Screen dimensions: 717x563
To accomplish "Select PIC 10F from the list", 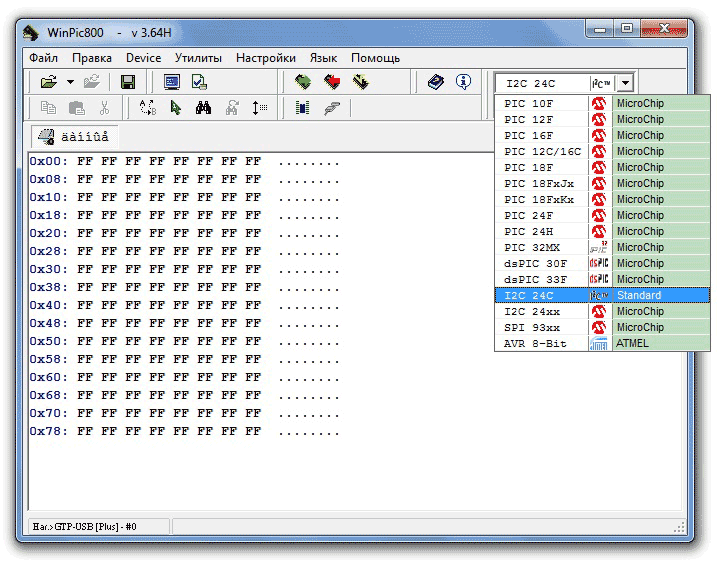I will coord(602,103).
